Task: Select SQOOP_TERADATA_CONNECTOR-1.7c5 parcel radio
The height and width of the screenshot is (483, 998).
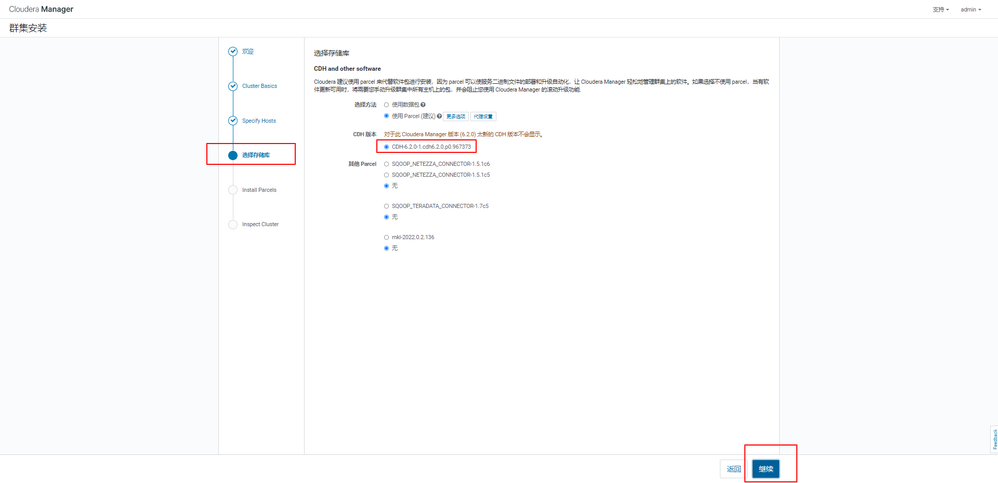Action: tap(386, 206)
